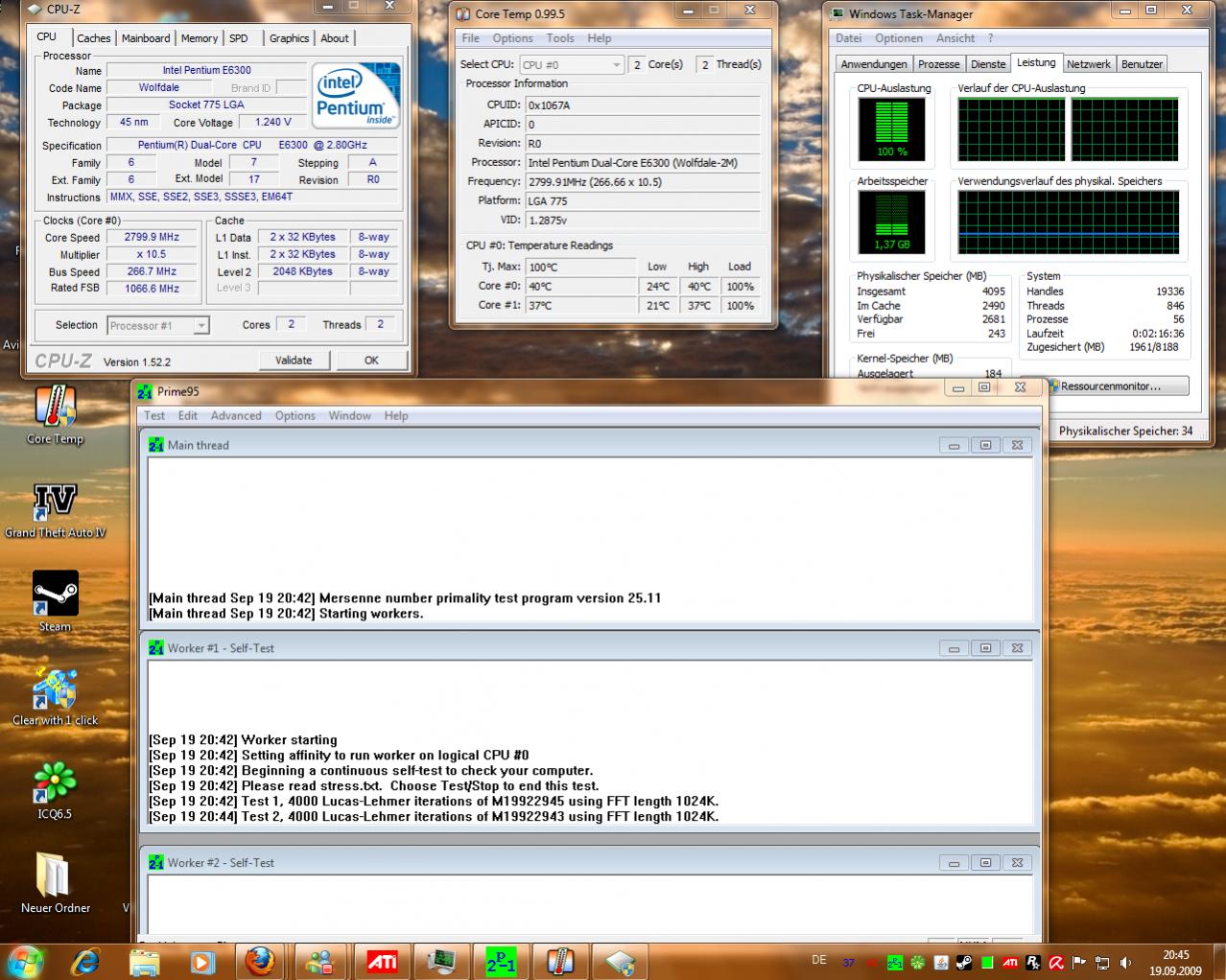Screen dimensions: 1226x980
Task: Switch to Task Manager taskbar button
Action: coord(441,961)
